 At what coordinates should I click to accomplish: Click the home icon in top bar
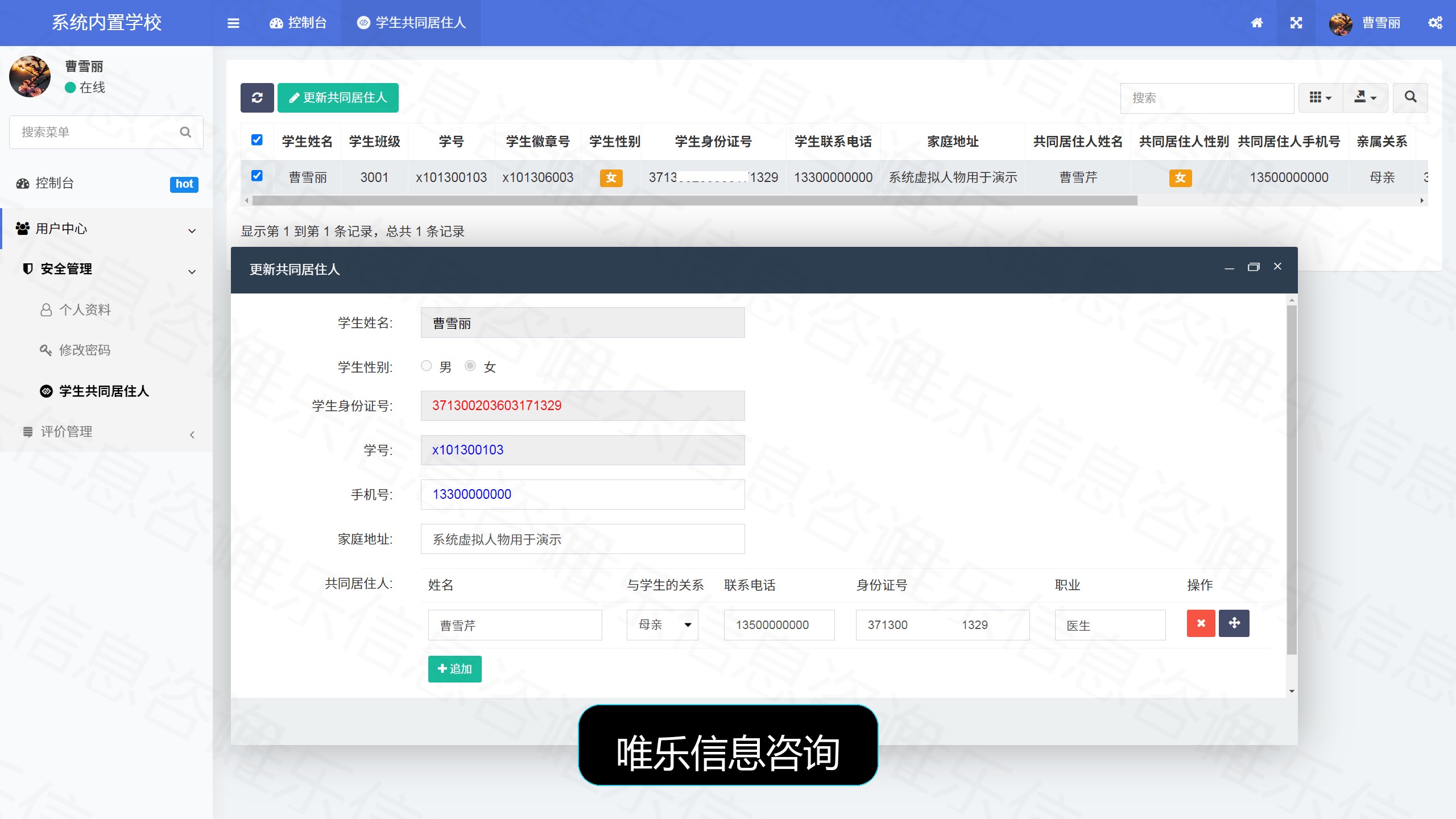(1257, 23)
